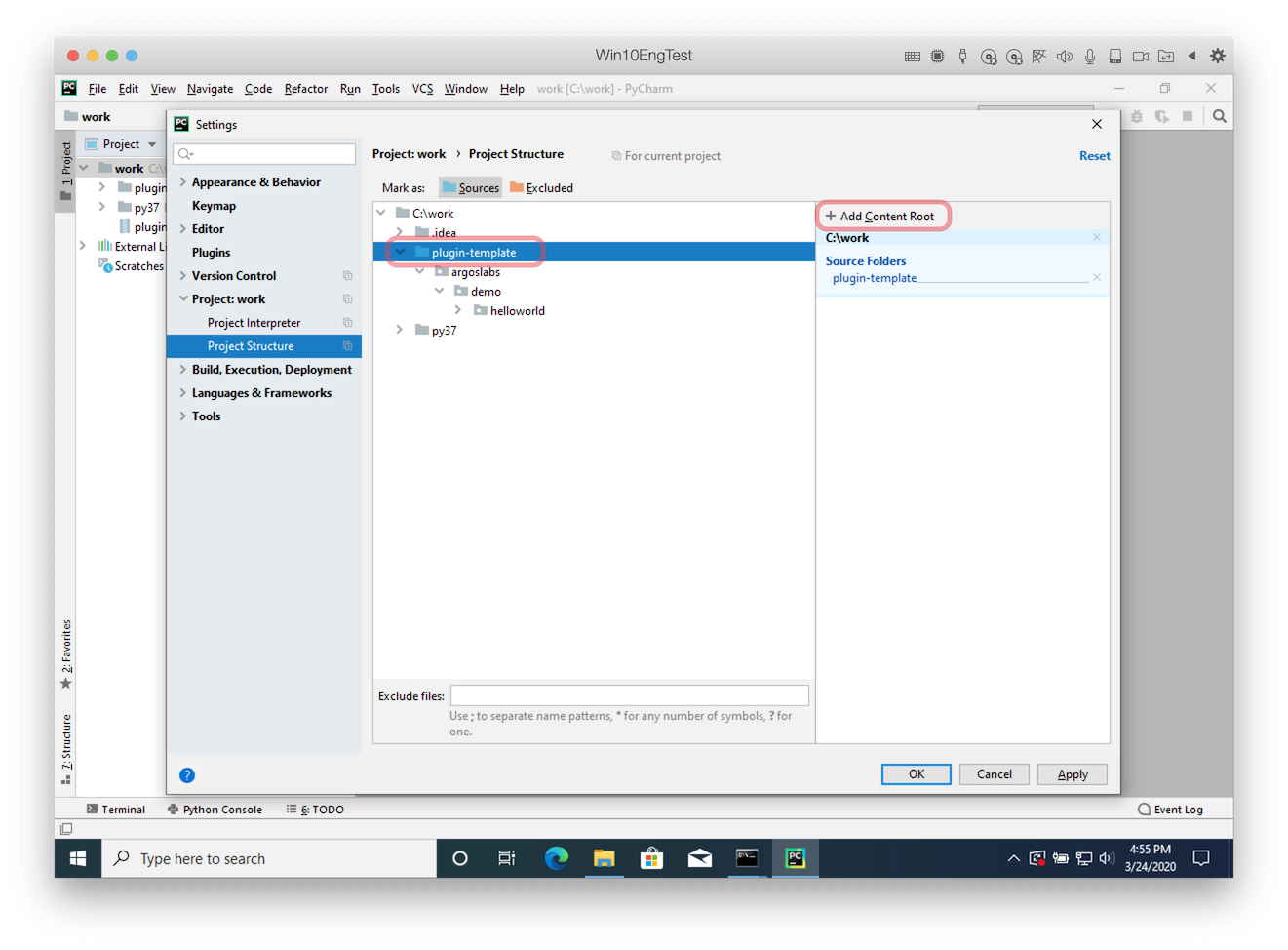Viewport: 1288px width, 950px height.
Task: Open Mail app from taskbar
Action: pos(699,858)
